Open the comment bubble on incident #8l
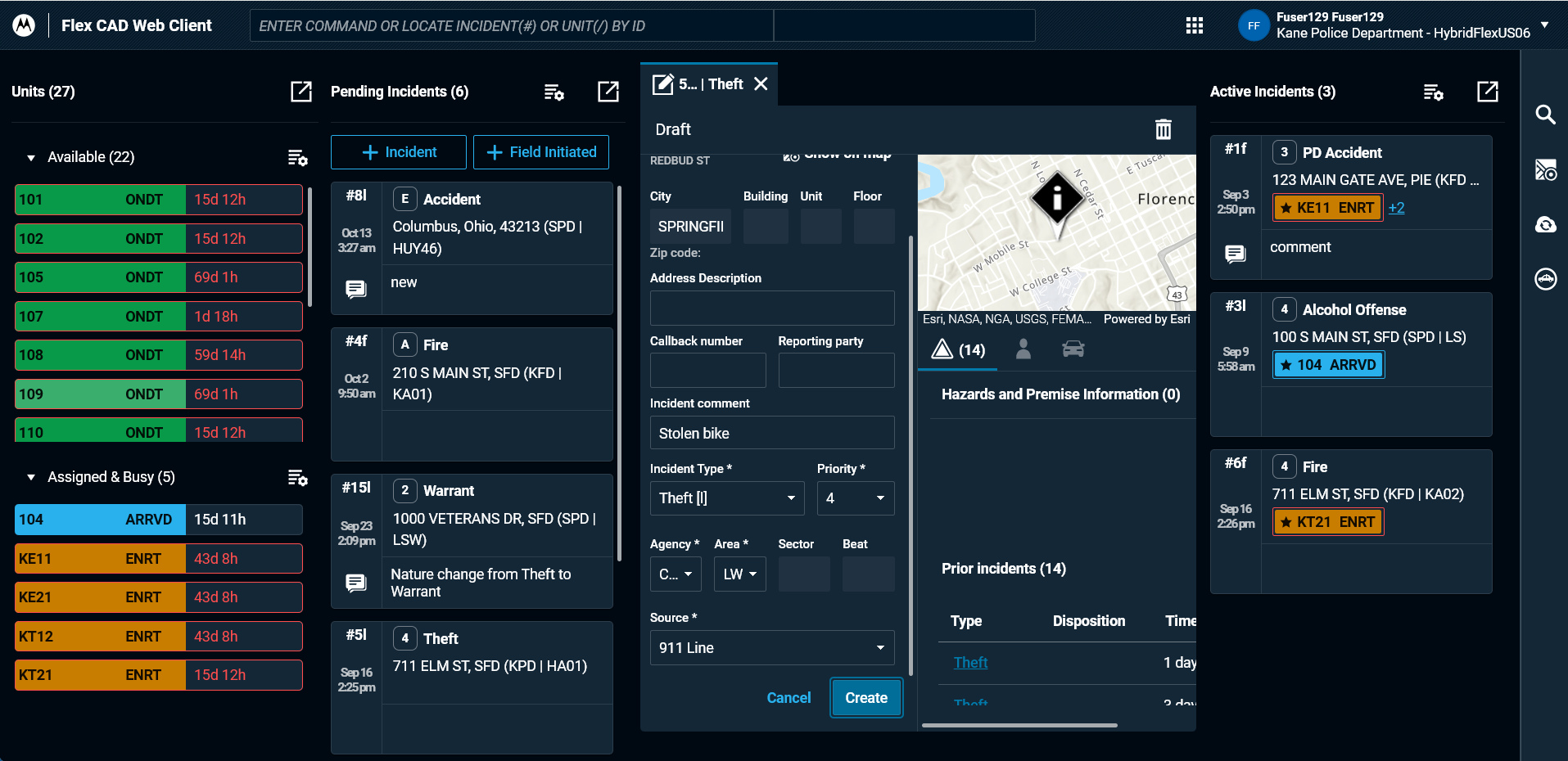The image size is (1568, 761). 356,289
